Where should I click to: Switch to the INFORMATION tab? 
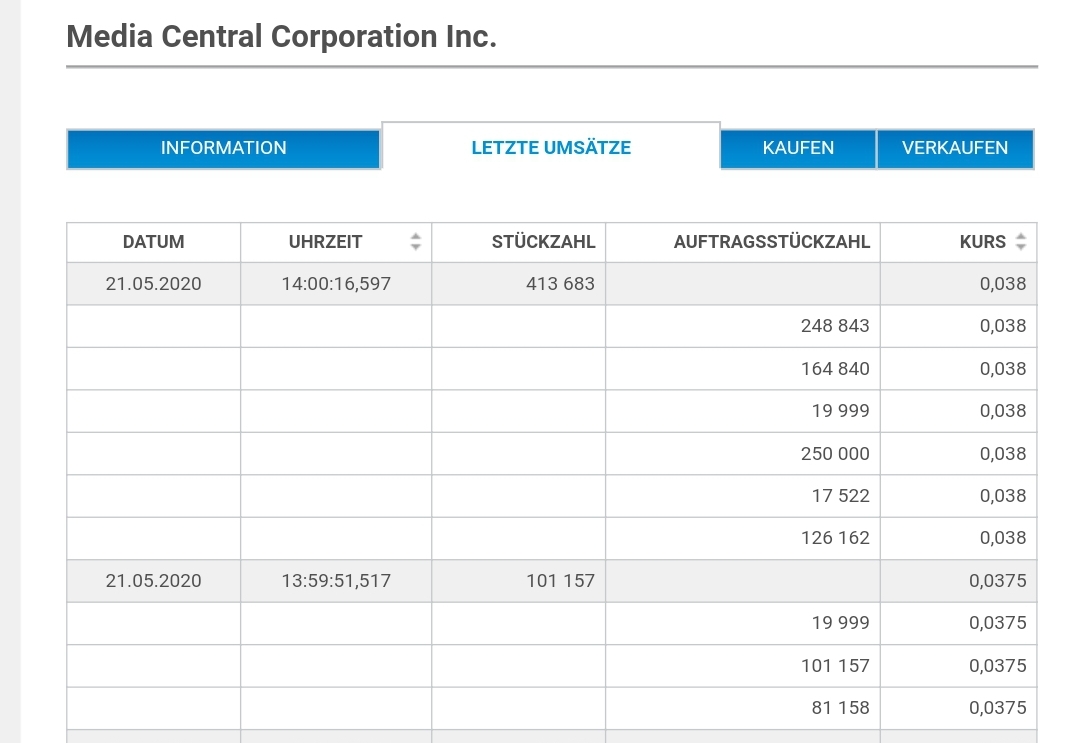pyautogui.click(x=223, y=148)
